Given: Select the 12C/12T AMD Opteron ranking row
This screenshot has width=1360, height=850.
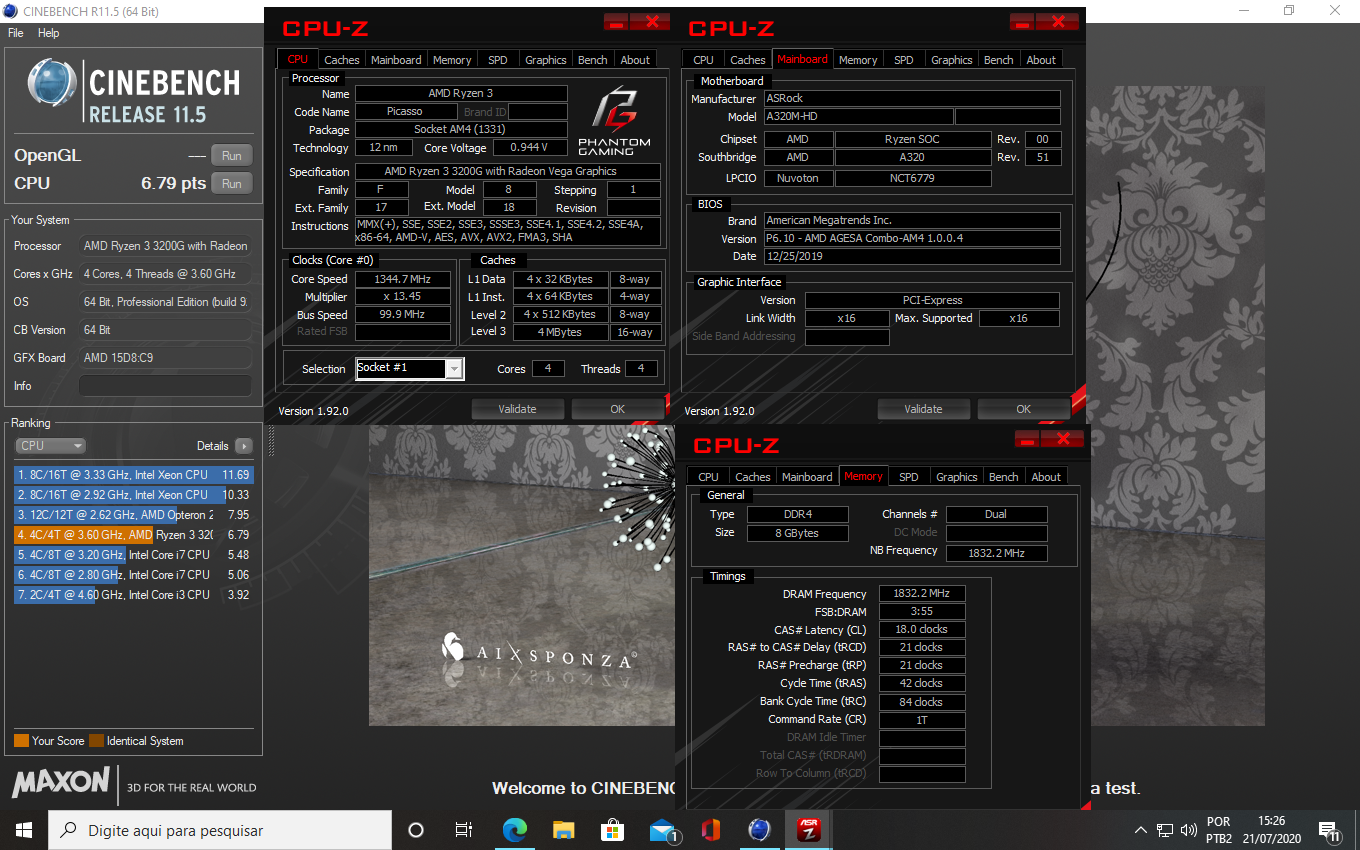Looking at the screenshot, I should pyautogui.click(x=133, y=515).
